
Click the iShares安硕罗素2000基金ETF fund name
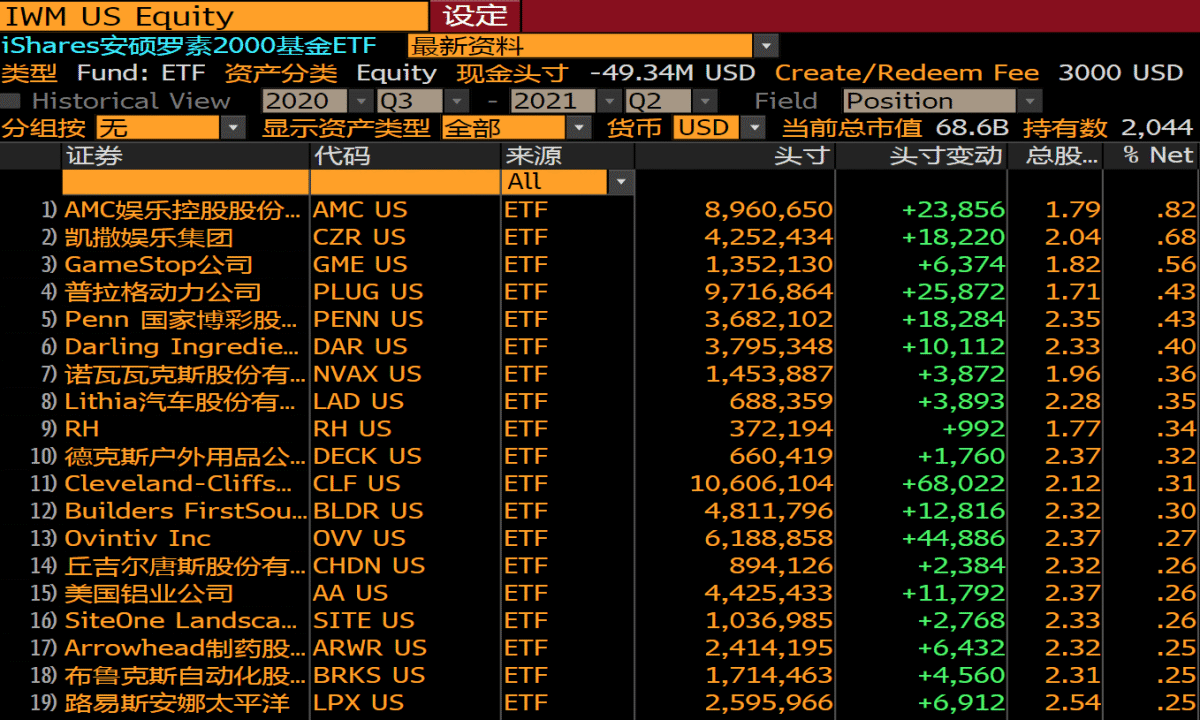[190, 46]
